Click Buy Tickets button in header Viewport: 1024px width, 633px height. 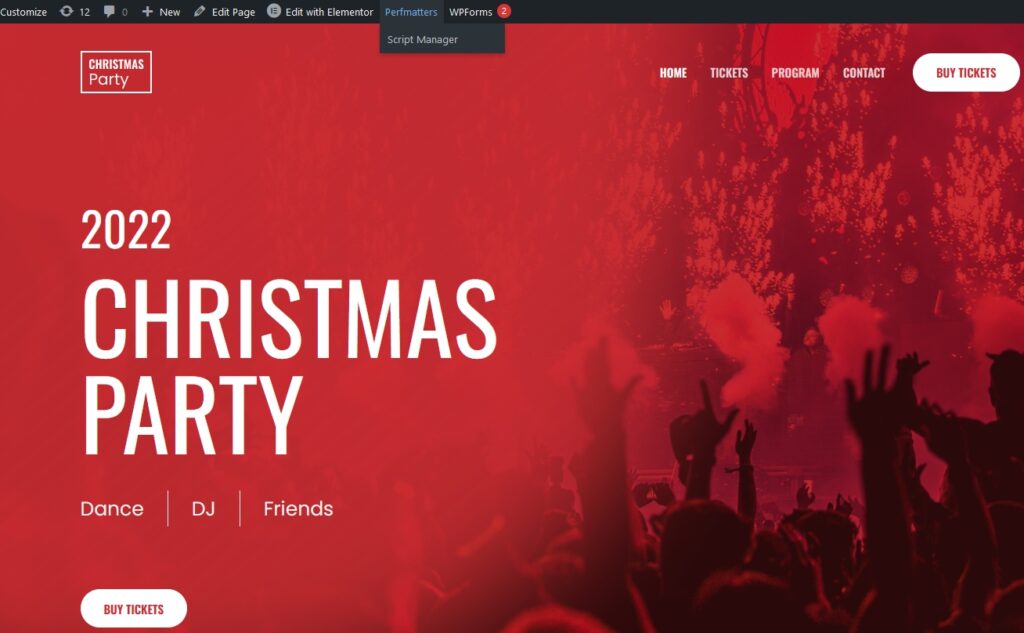(966, 73)
